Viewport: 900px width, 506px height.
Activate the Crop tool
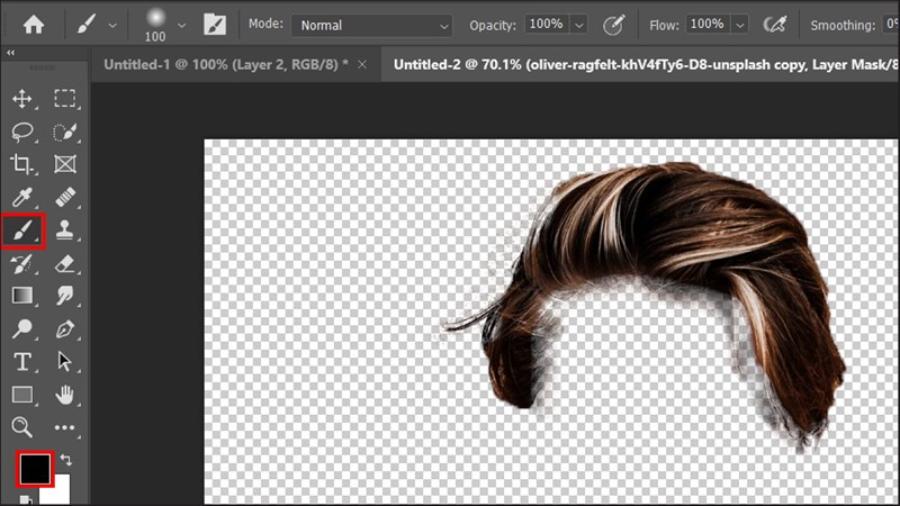(22, 164)
